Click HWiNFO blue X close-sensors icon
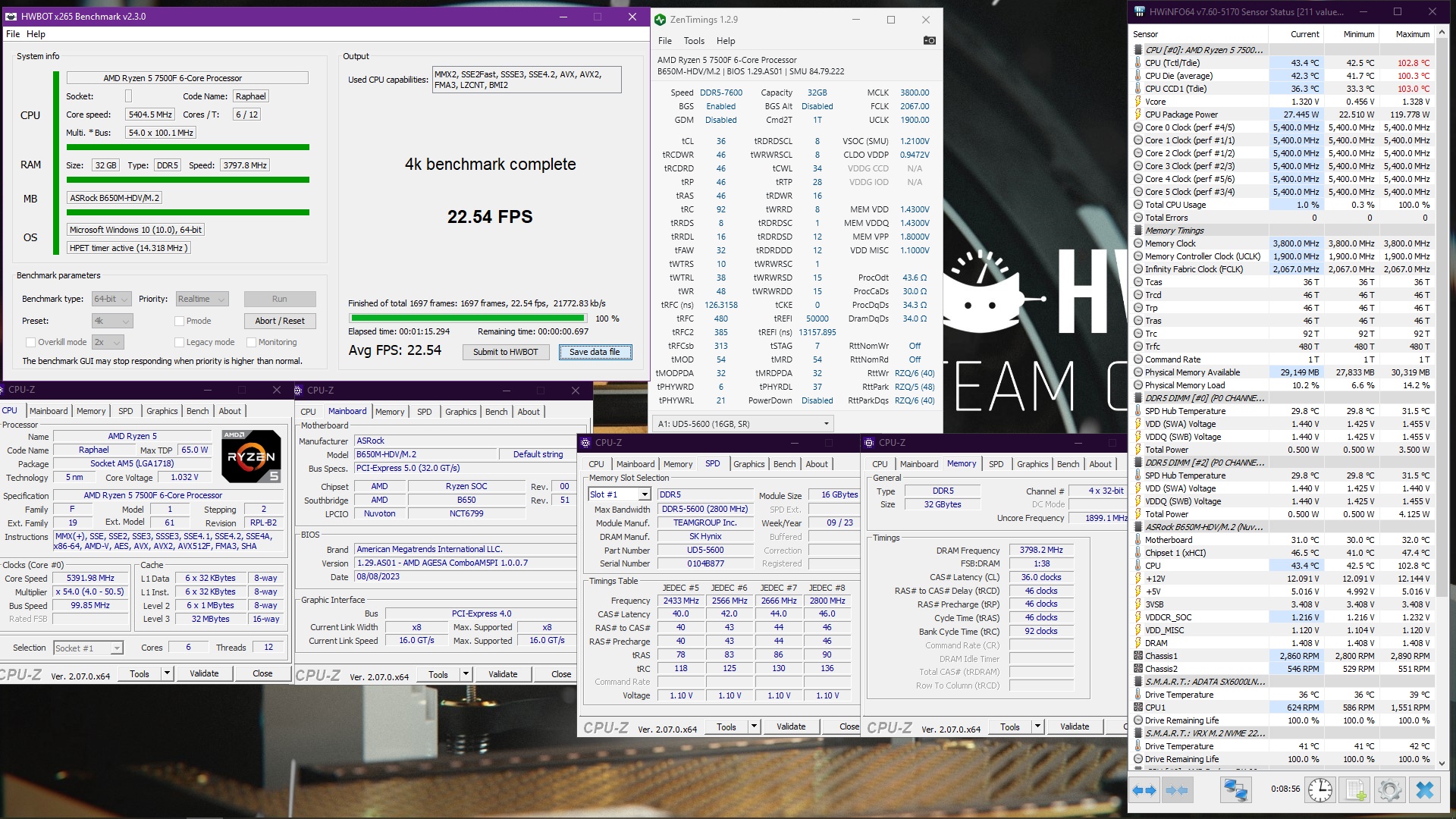The image size is (1456, 819). 1425,790
